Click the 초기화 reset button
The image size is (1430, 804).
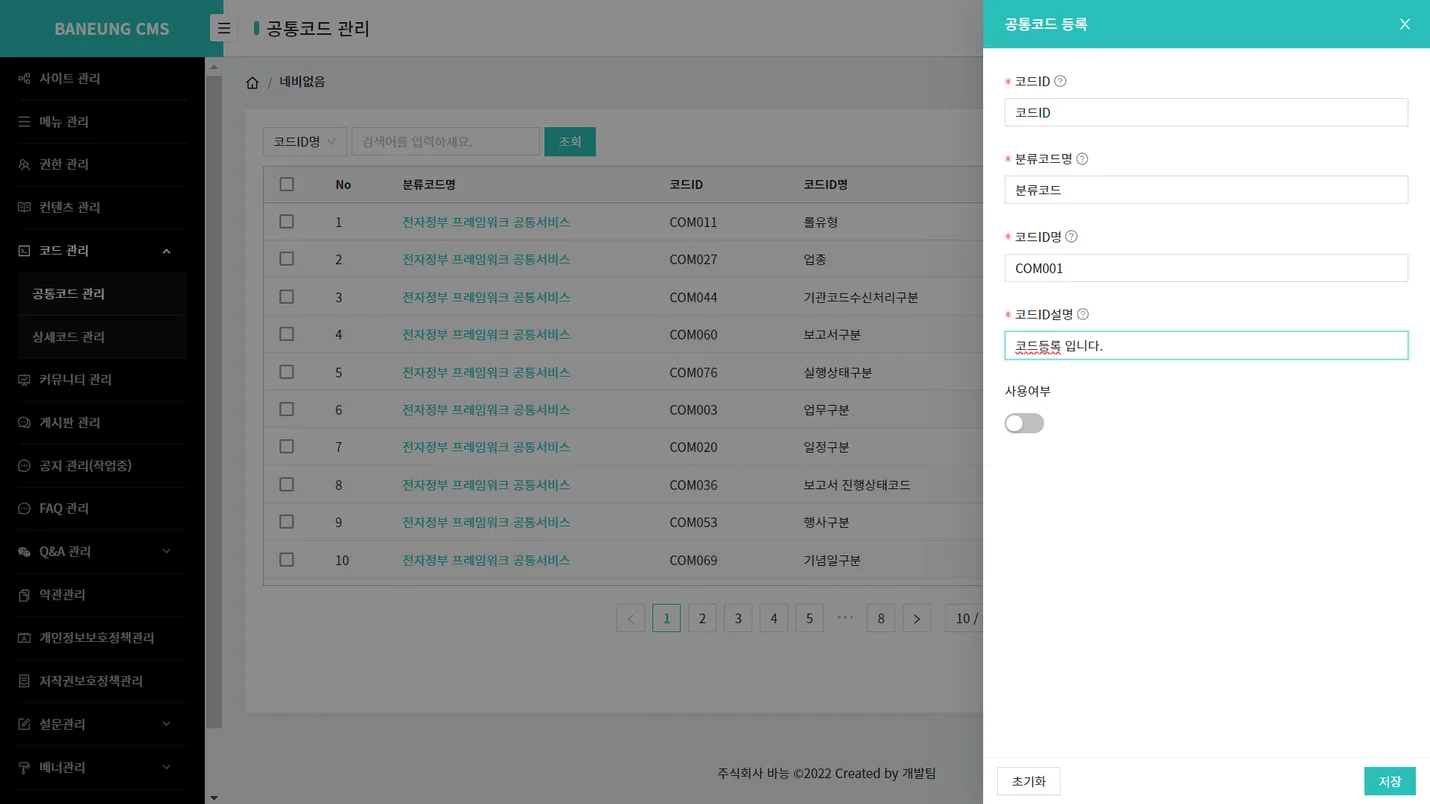coord(1028,781)
